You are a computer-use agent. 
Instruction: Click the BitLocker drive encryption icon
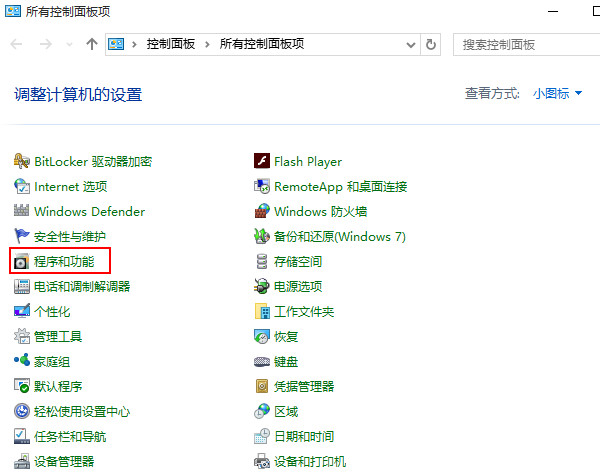[21, 161]
